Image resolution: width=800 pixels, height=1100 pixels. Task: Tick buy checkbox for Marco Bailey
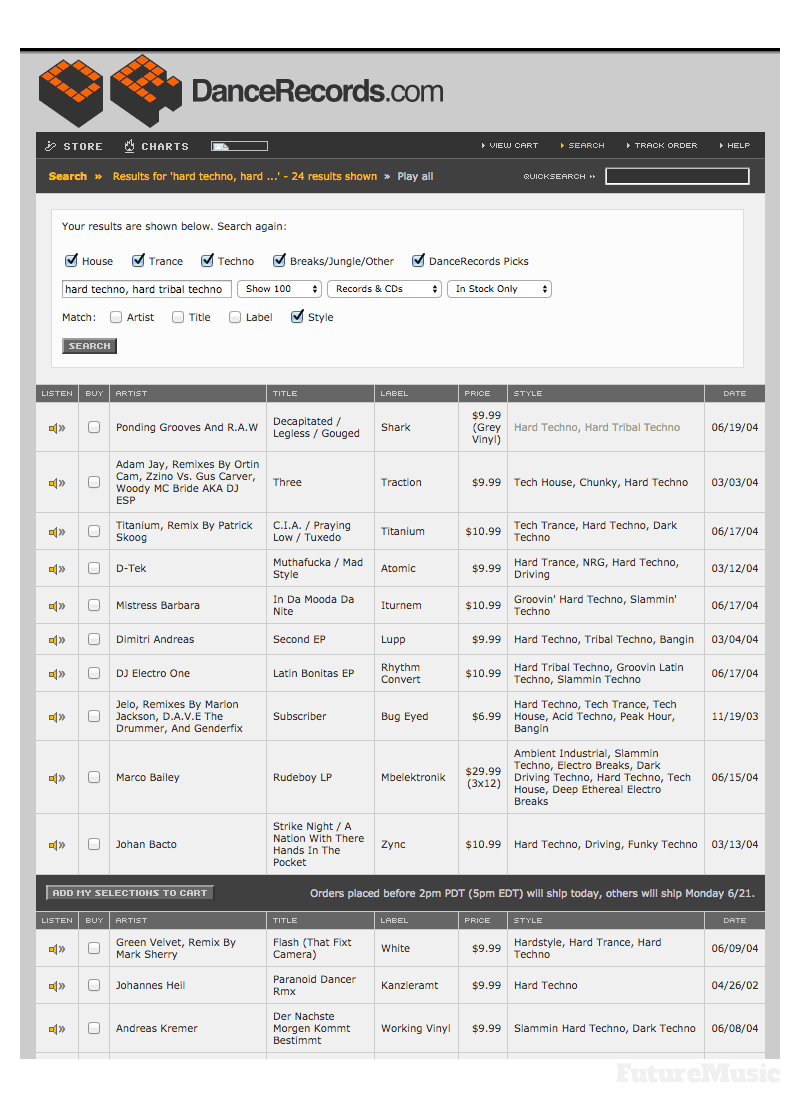(x=94, y=777)
